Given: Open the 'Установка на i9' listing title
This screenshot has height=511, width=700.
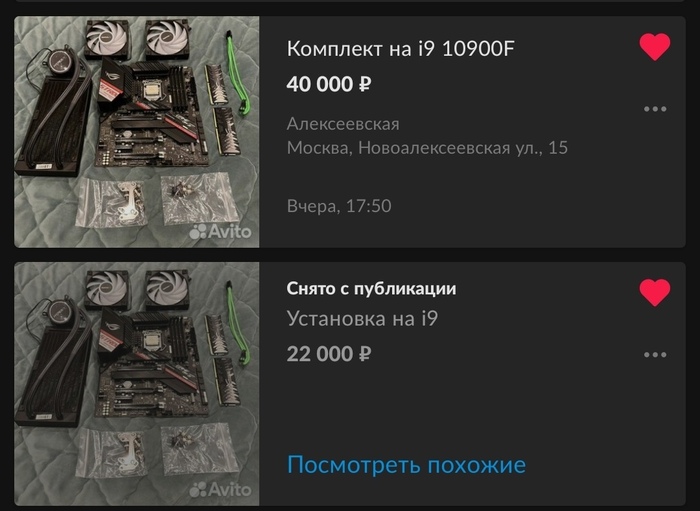Looking at the screenshot, I should click(362, 319).
